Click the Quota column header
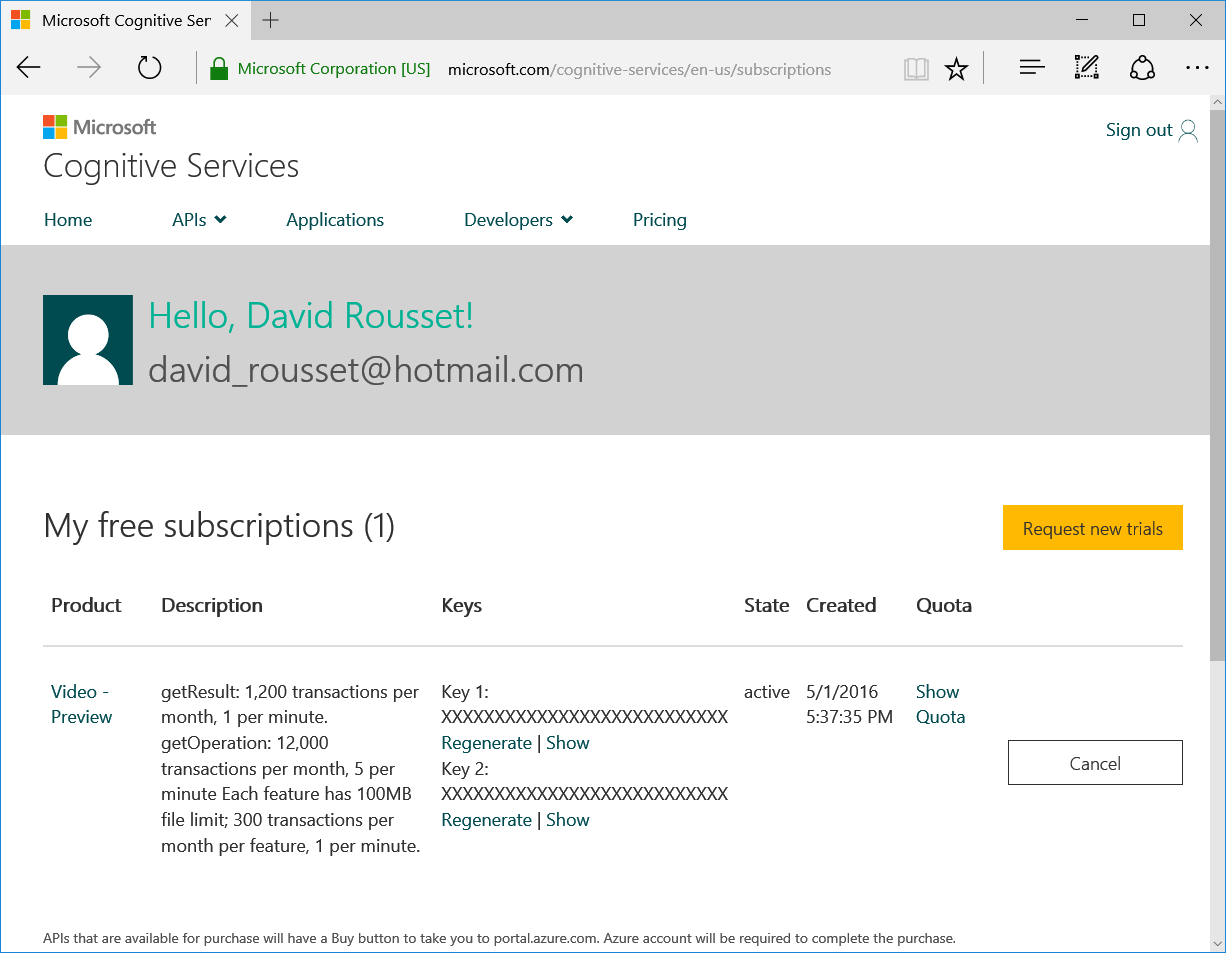The width and height of the screenshot is (1226, 953). click(x=944, y=605)
